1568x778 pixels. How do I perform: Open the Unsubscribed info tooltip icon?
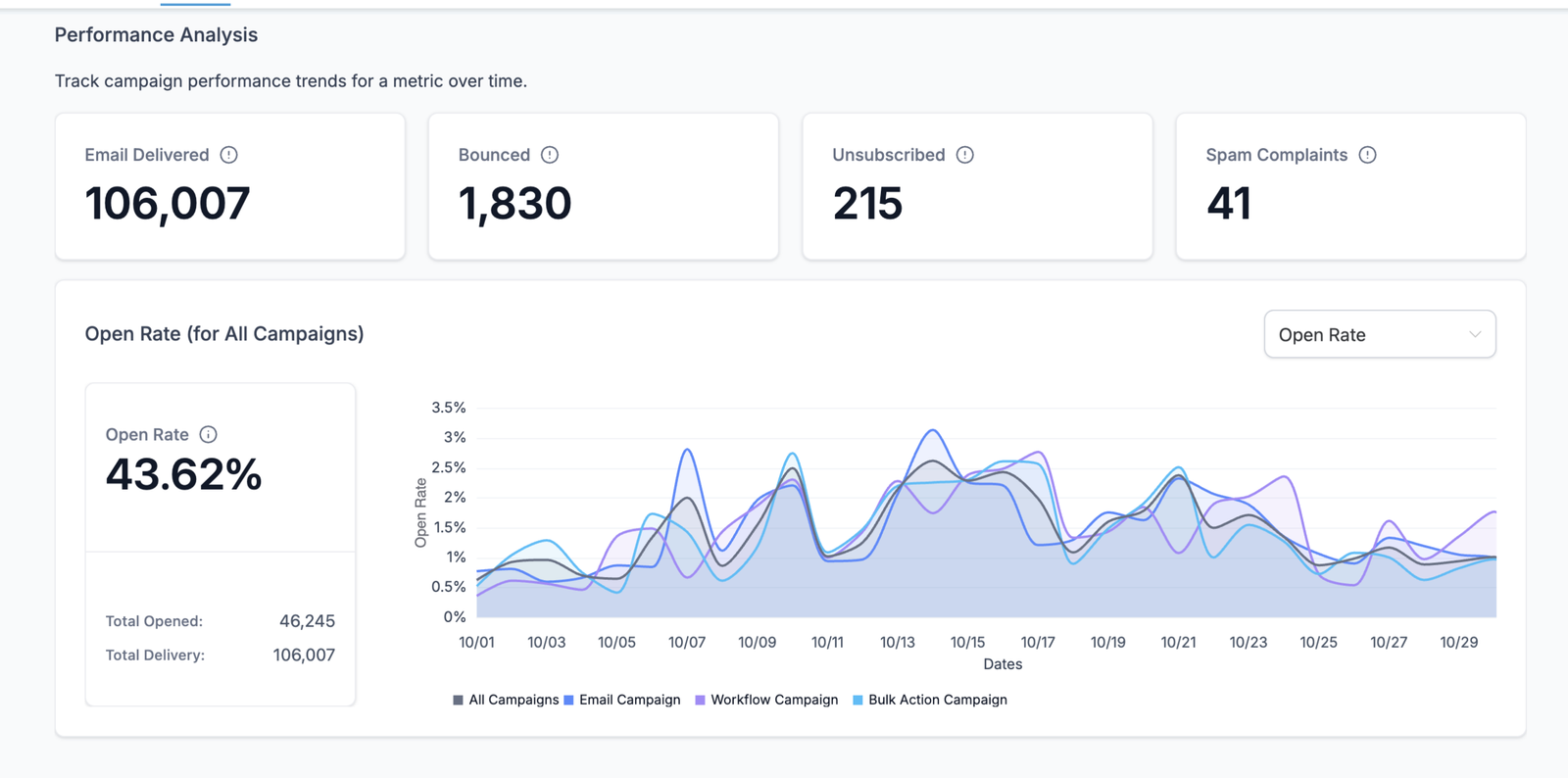tap(965, 155)
